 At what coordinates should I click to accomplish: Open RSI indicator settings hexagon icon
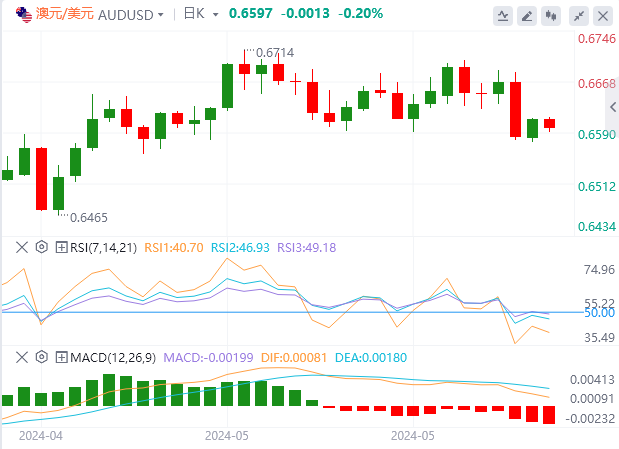[x=41, y=247]
